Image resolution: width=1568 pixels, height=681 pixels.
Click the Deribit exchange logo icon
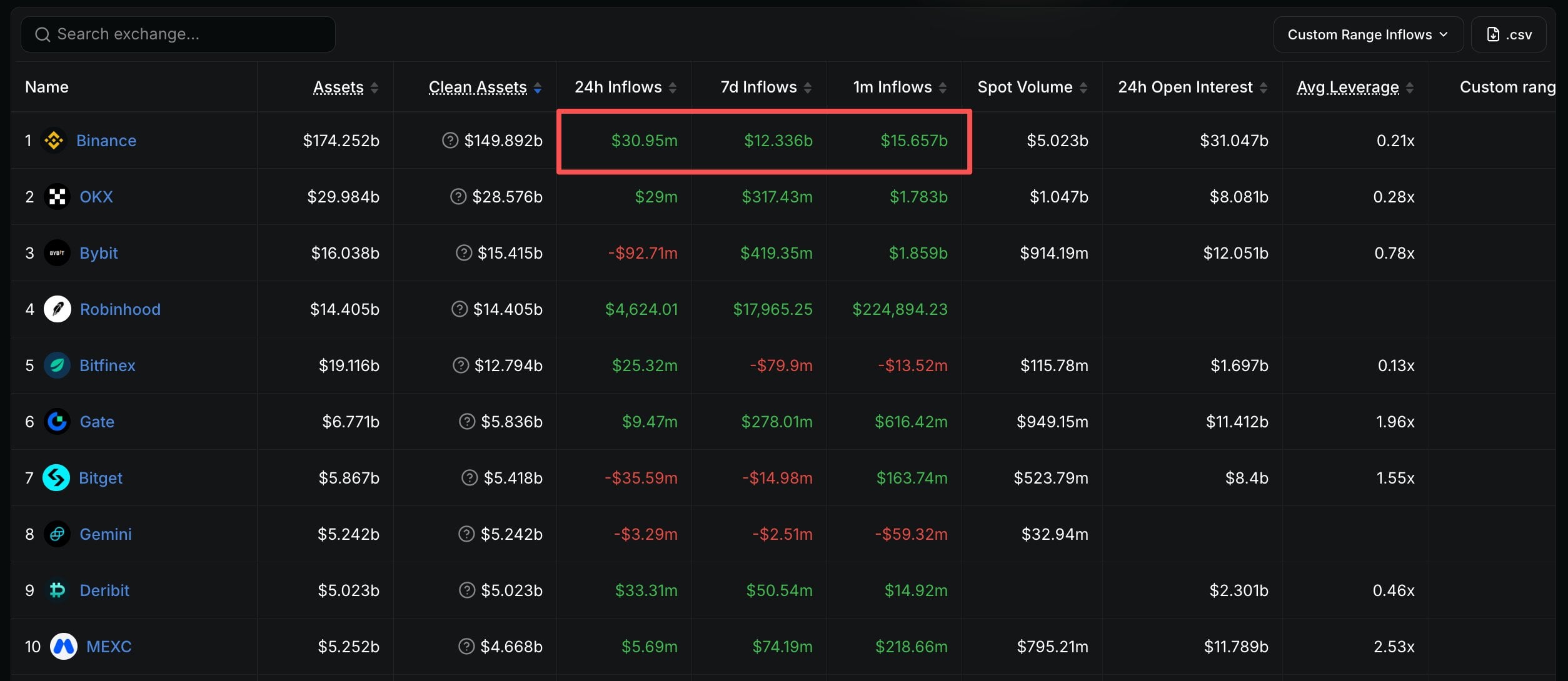57,590
